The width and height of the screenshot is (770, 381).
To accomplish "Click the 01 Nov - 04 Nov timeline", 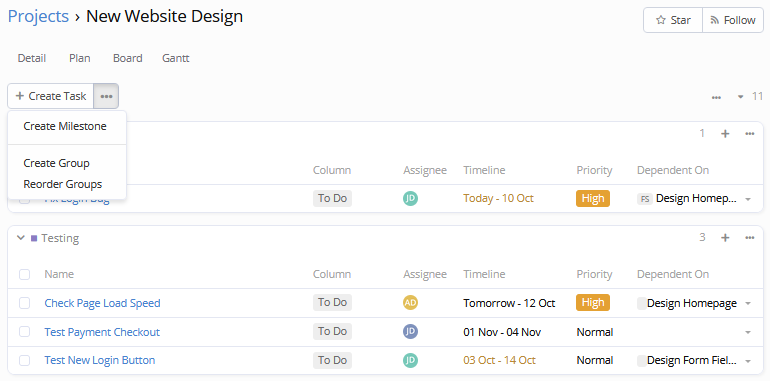I will 502,332.
